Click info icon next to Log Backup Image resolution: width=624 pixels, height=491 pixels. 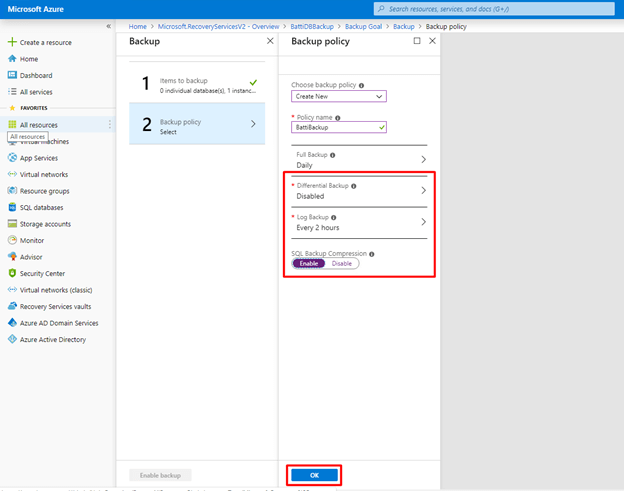333,218
